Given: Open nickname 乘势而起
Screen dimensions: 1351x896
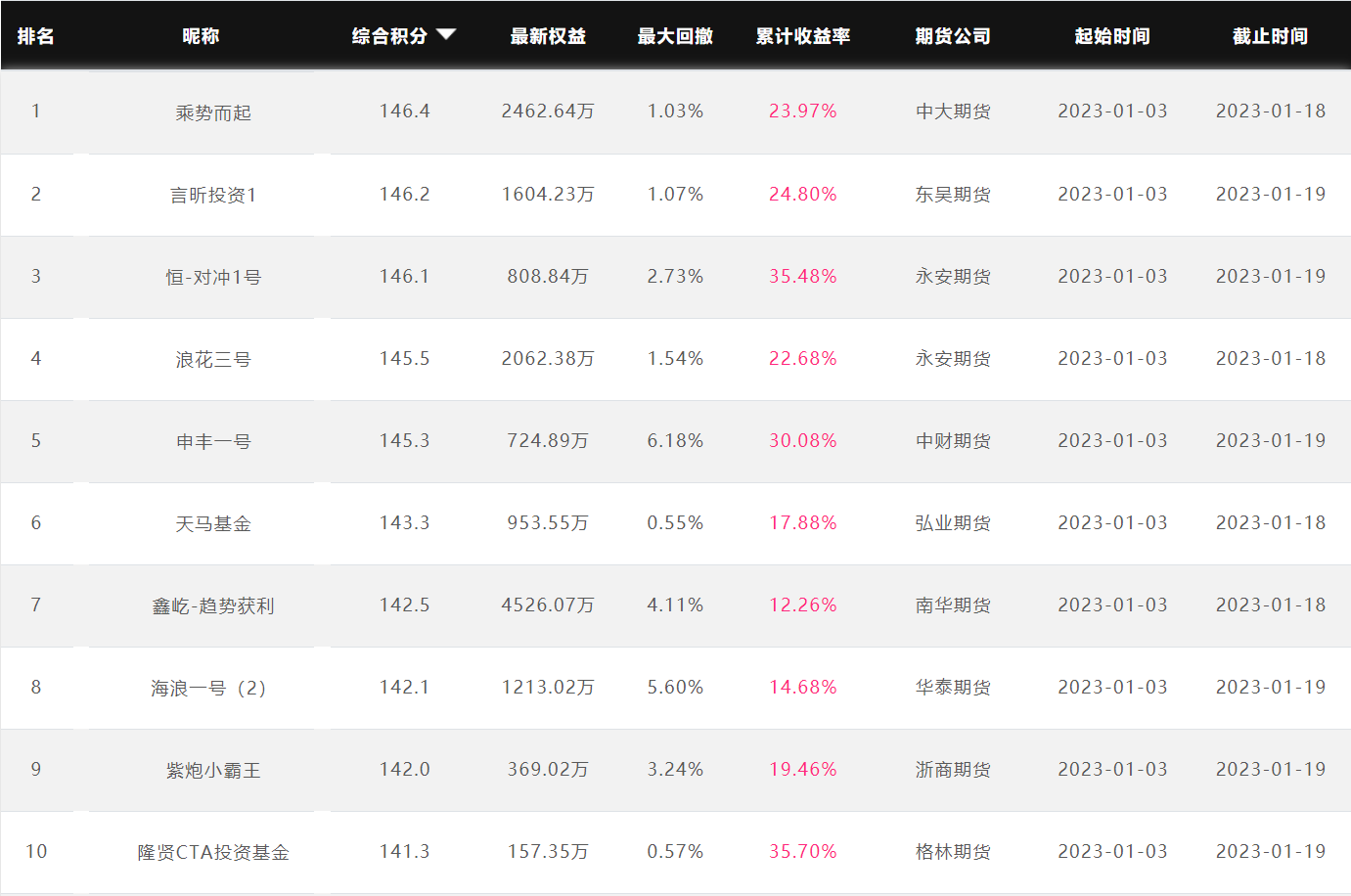Looking at the screenshot, I should click(213, 112).
